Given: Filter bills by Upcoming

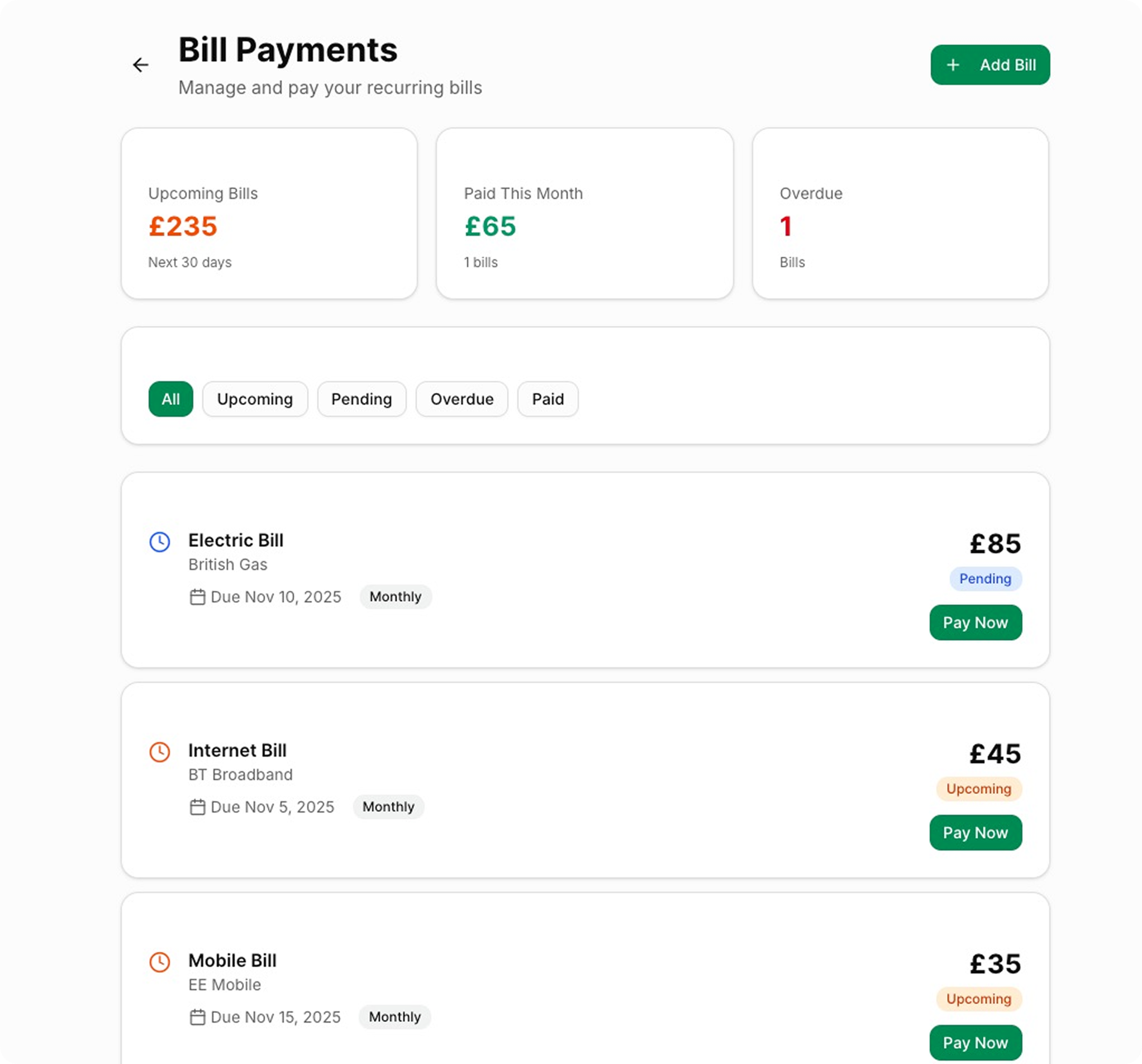Looking at the screenshot, I should (255, 398).
